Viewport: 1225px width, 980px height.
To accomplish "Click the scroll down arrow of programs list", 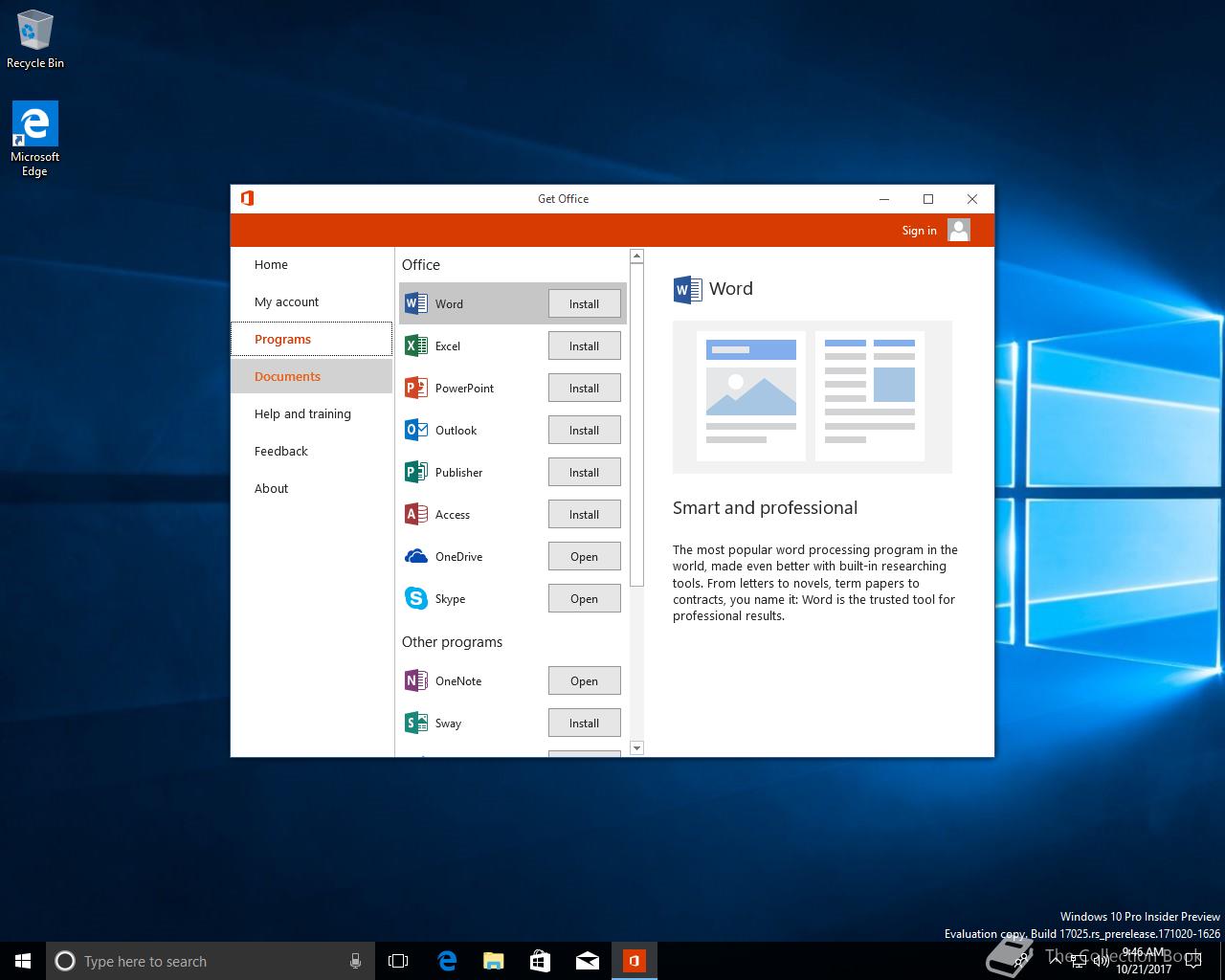I will pos(637,747).
